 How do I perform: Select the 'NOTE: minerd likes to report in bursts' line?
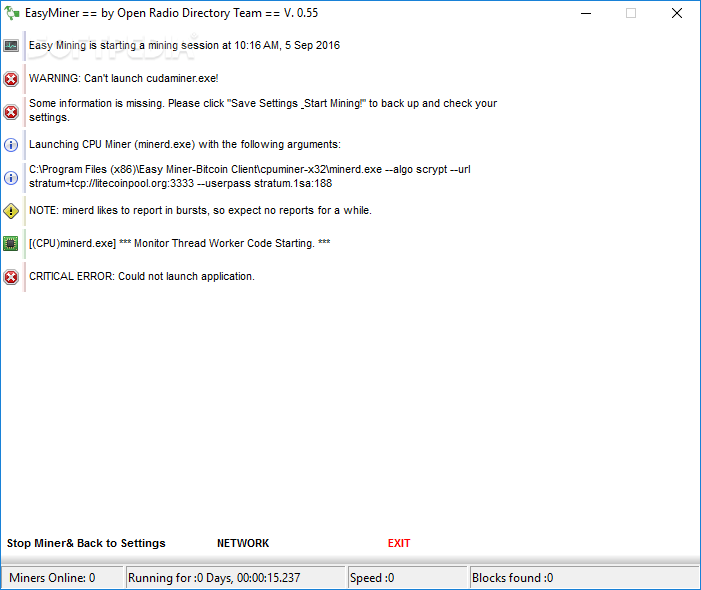[200, 210]
